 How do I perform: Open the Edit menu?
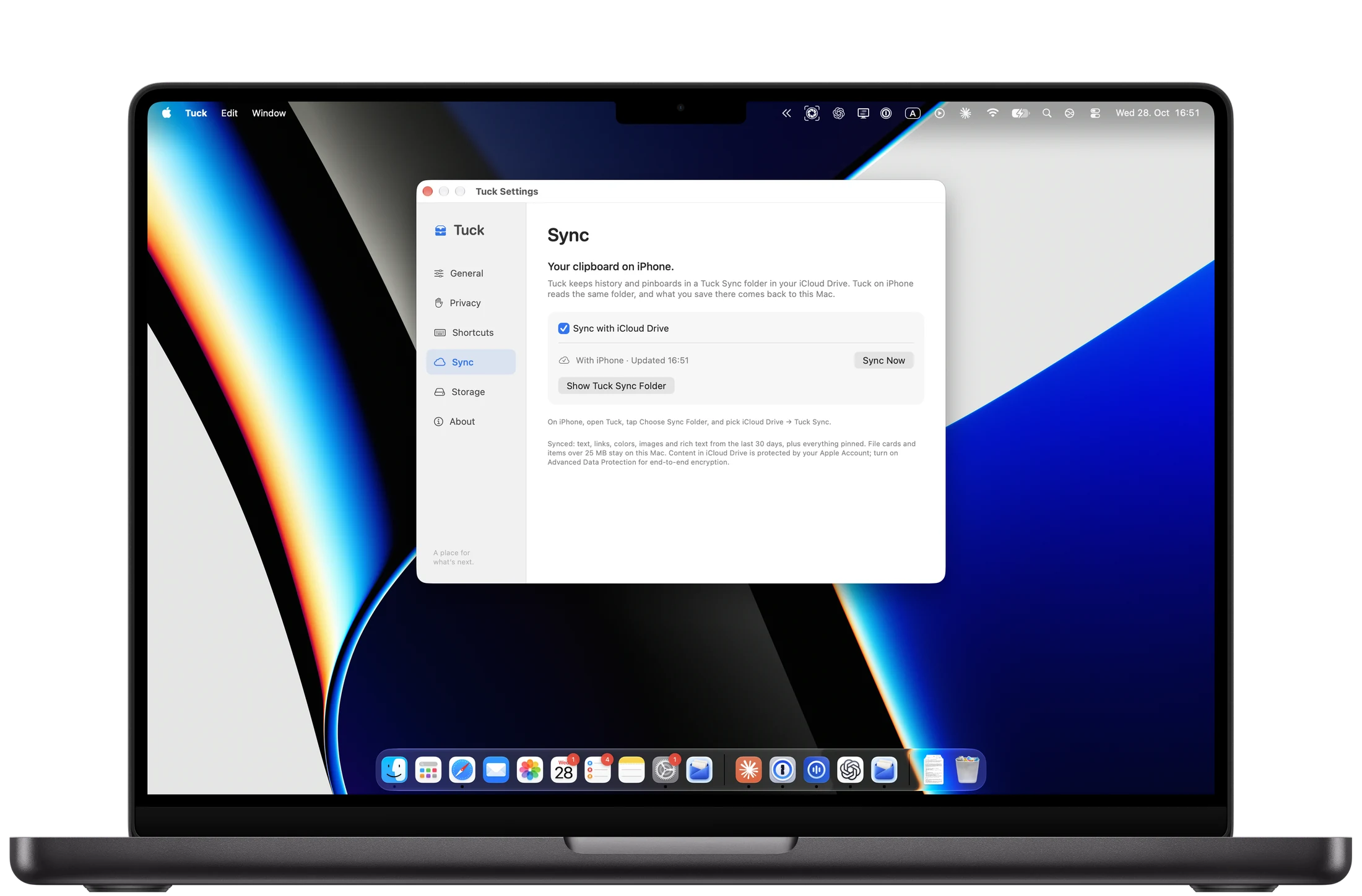coord(229,113)
